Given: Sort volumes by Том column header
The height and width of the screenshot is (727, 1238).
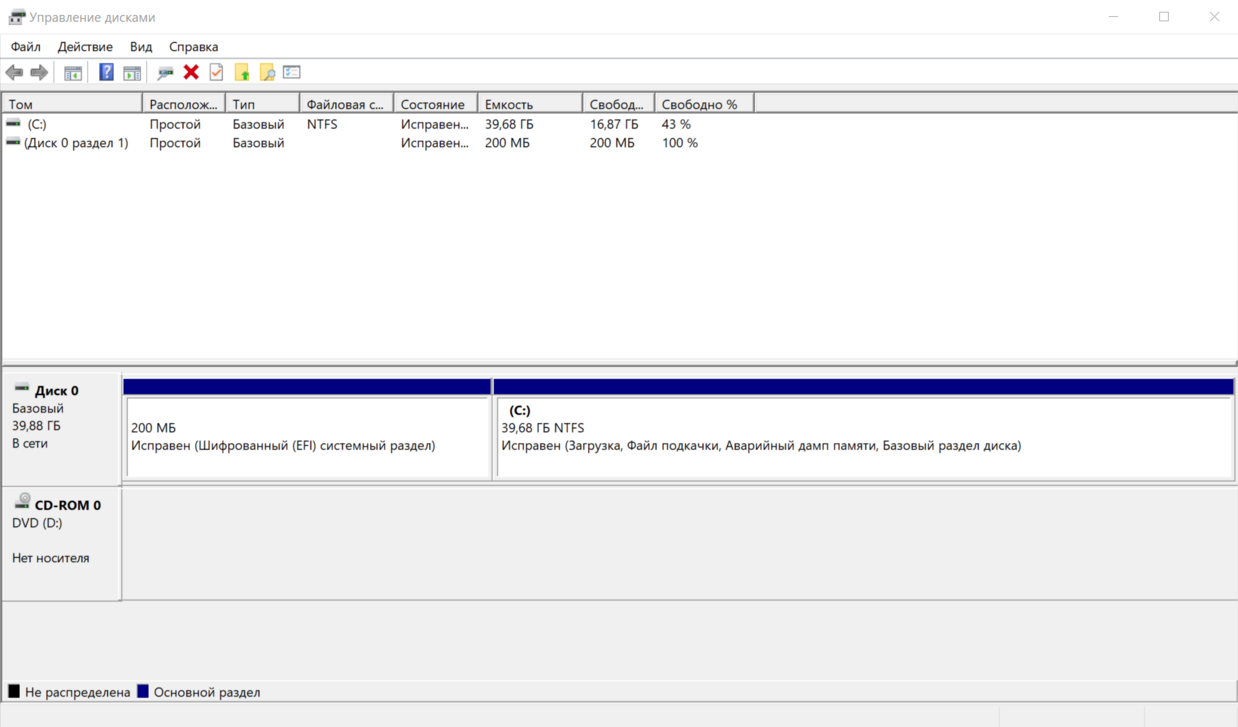Looking at the screenshot, I should 72,104.
